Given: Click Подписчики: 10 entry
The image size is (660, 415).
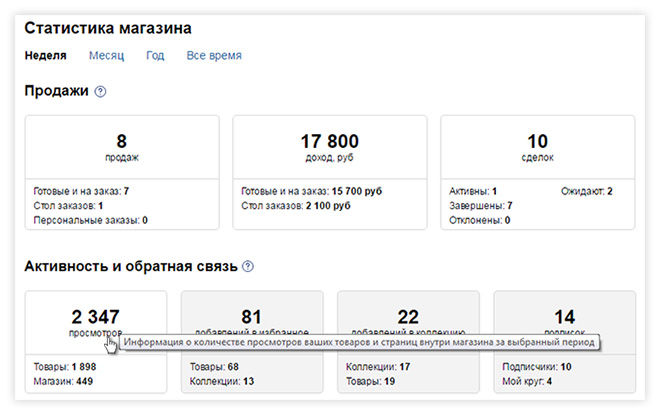Looking at the screenshot, I should point(538,366).
